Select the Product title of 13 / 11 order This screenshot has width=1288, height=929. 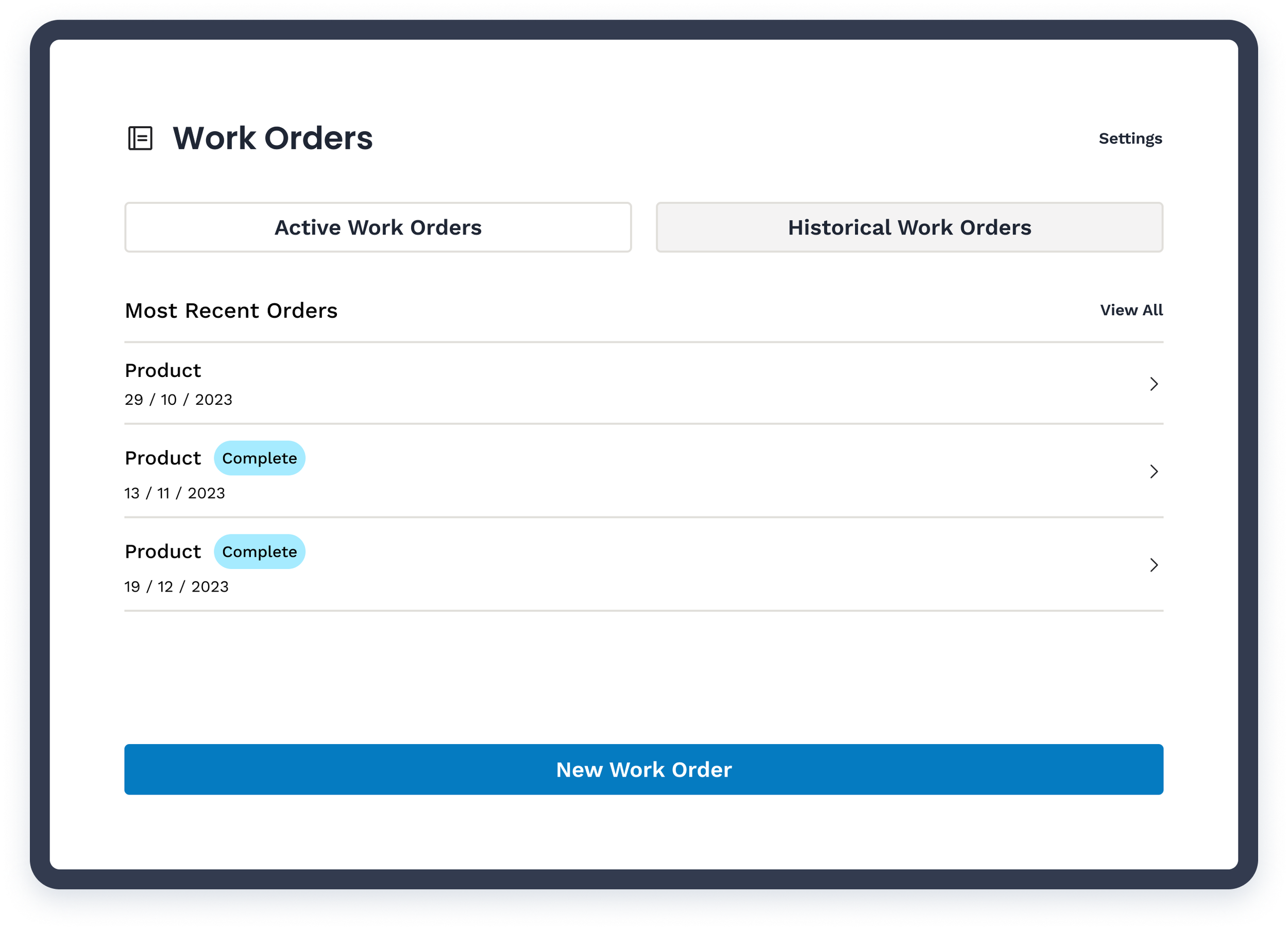pos(163,458)
